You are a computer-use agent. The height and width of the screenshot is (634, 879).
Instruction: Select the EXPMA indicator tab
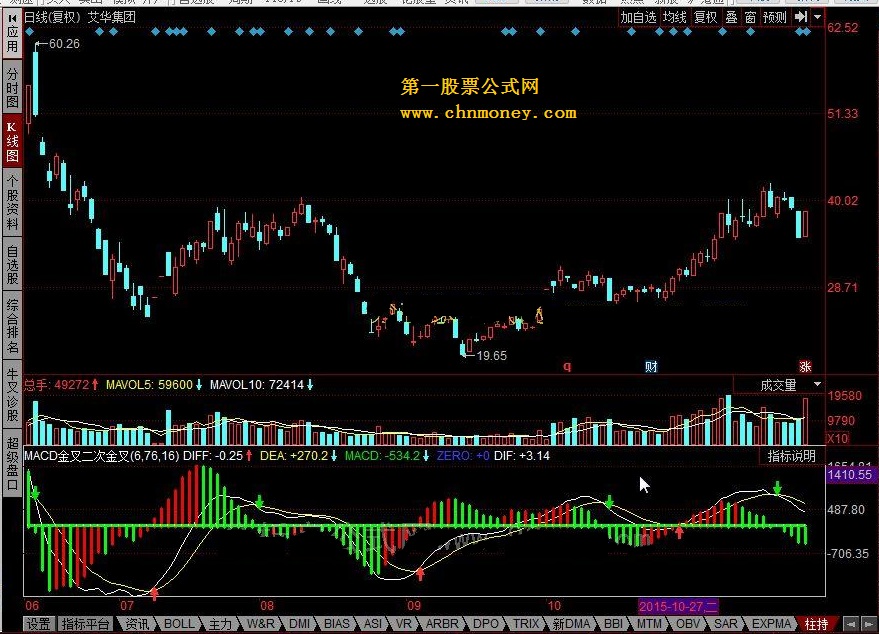tap(771, 624)
